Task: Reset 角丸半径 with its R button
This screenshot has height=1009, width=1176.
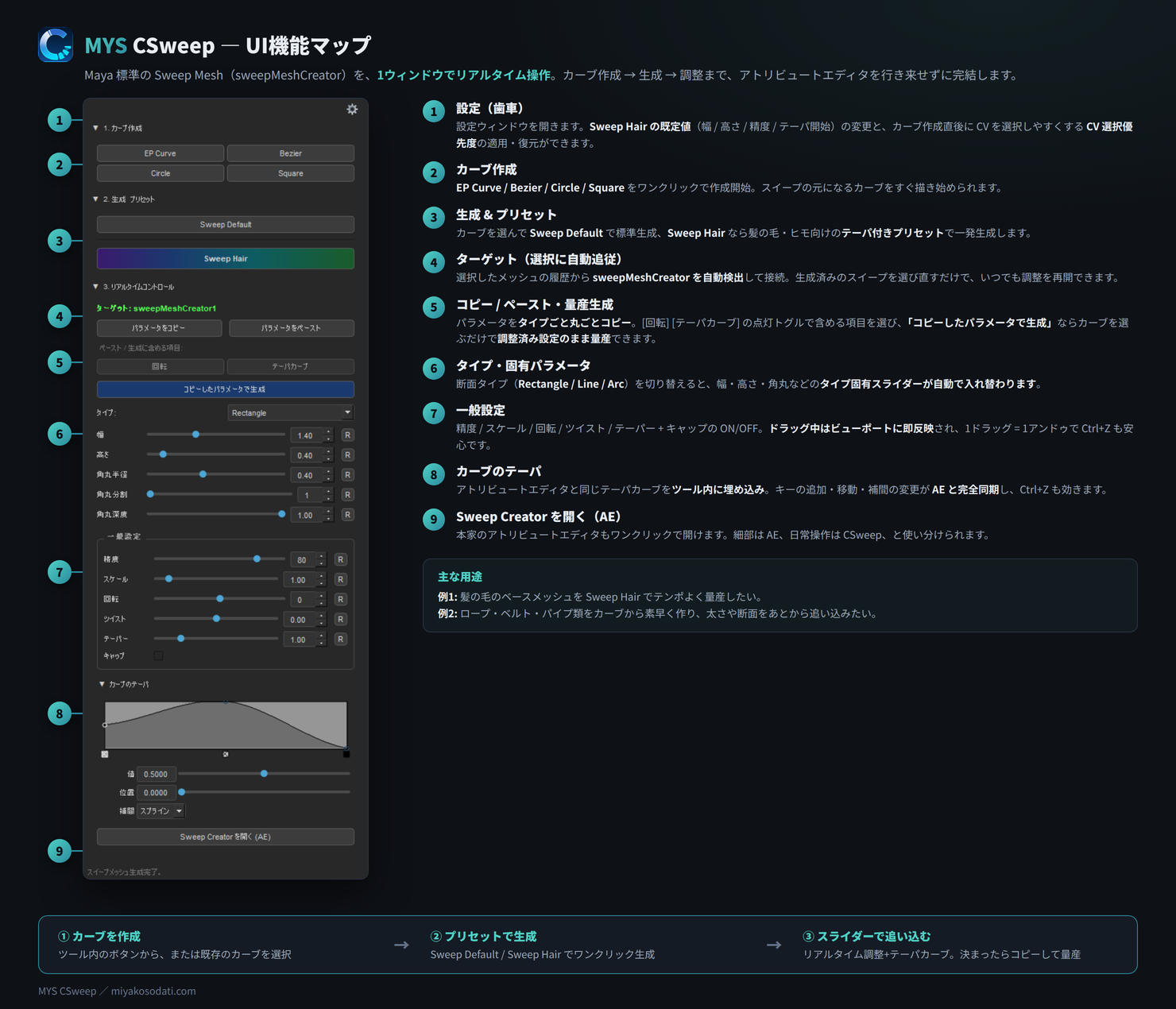Action: (347, 475)
